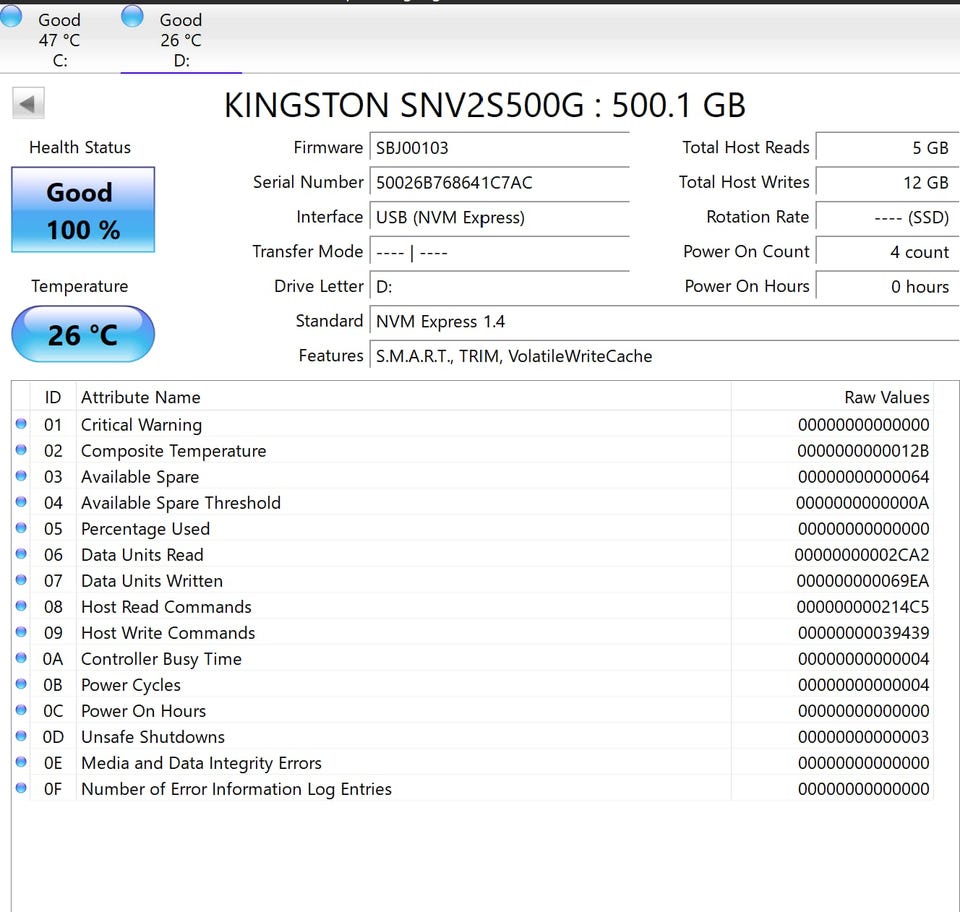Image resolution: width=960 pixels, height=912 pixels.
Task: Click raw value 000000000069EA
Action: point(863,581)
